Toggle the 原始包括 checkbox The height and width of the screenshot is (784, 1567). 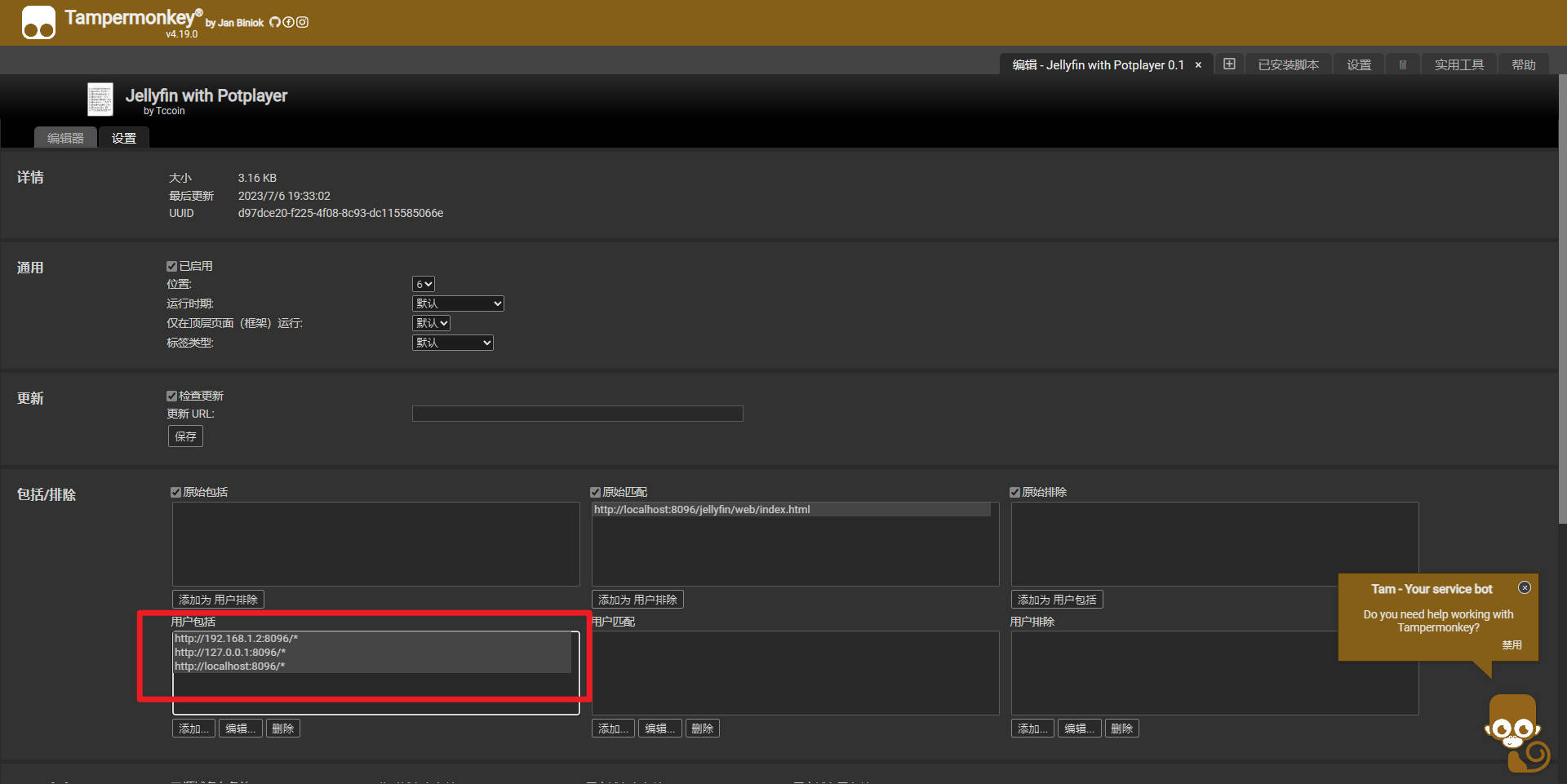pos(175,492)
